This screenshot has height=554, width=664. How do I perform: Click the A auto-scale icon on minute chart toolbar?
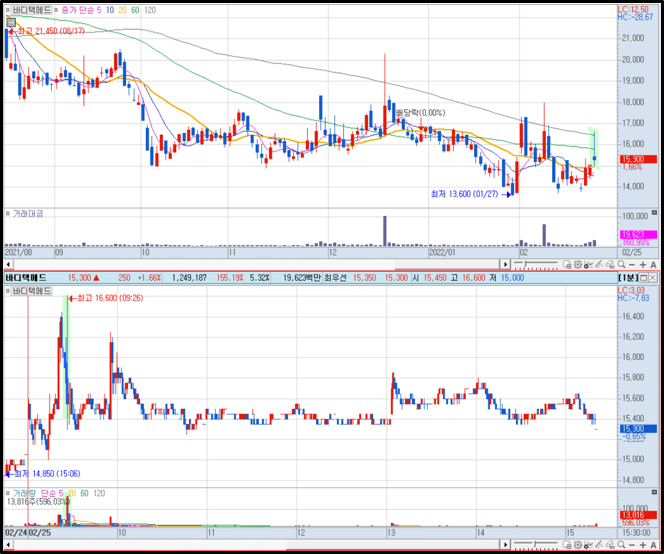pyautogui.click(x=653, y=544)
